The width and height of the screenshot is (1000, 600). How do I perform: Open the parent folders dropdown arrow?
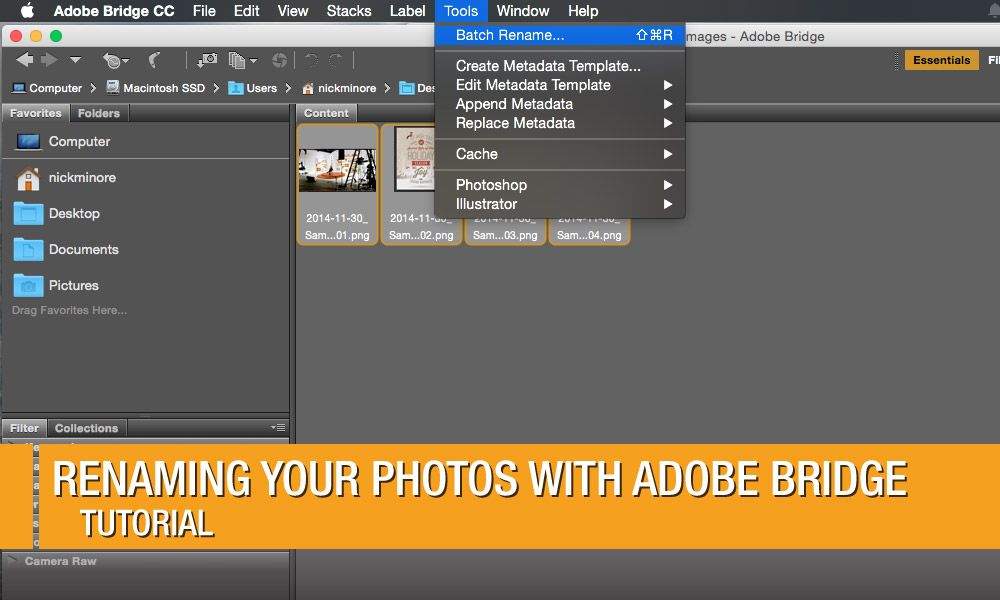pos(75,60)
